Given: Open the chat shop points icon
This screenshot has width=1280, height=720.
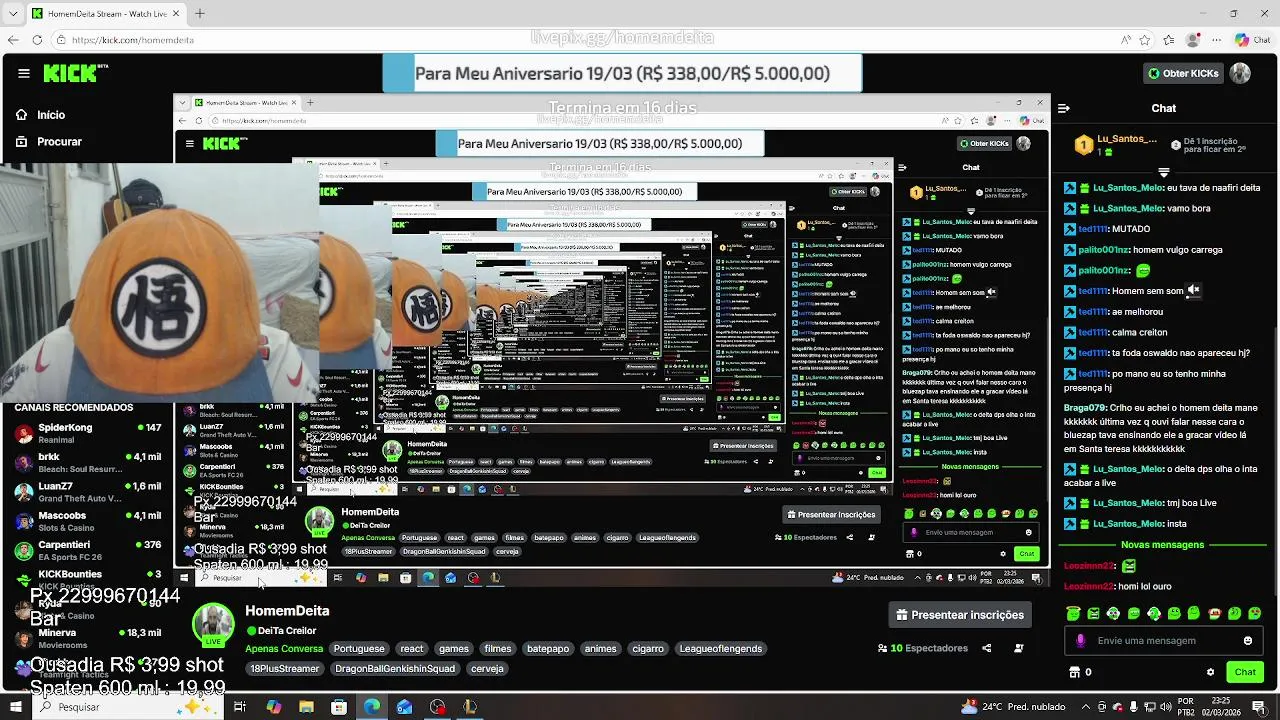Looking at the screenshot, I should (1075, 672).
